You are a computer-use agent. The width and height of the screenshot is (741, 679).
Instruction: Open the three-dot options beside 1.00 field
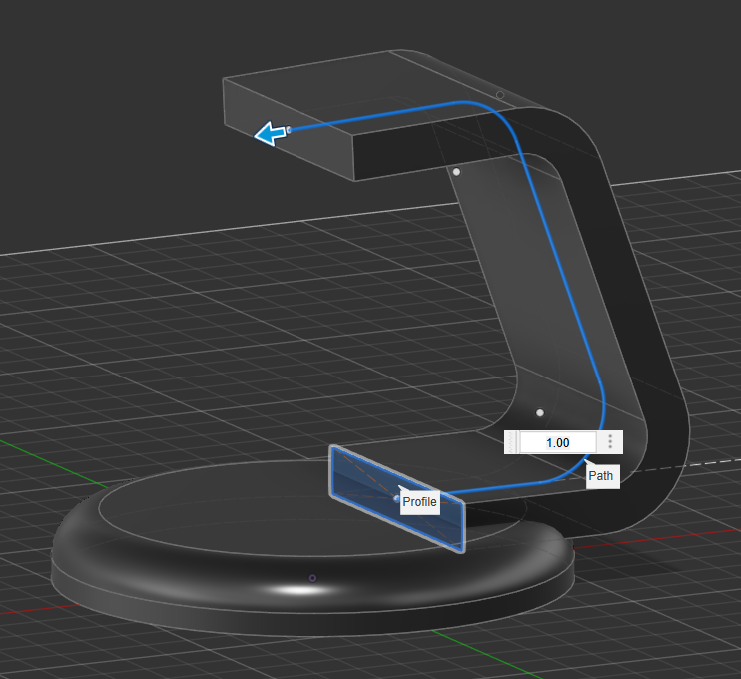[610, 442]
